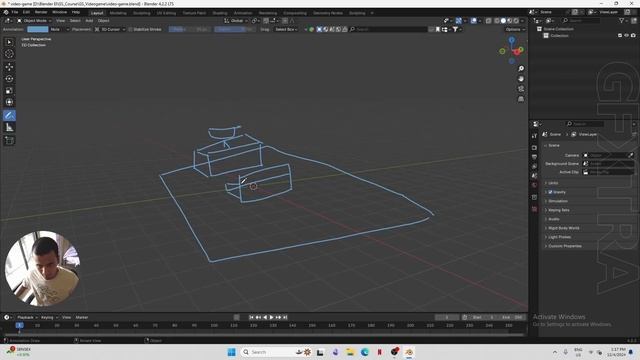Select the Measure tool
The width and height of the screenshot is (640, 360).
[x=9, y=128]
